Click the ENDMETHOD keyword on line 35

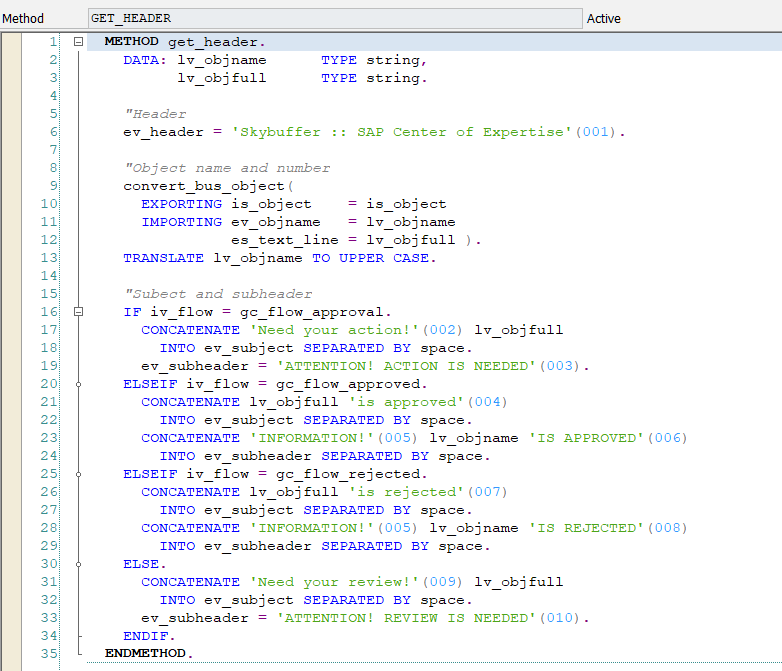coord(145,653)
